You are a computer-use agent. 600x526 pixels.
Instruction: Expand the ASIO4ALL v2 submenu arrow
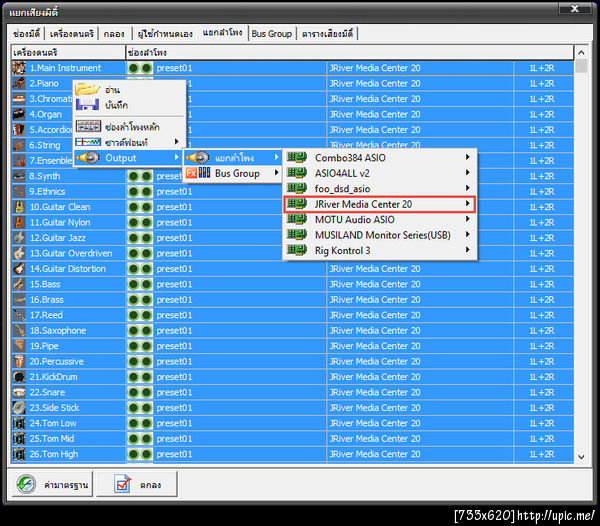tap(468, 173)
